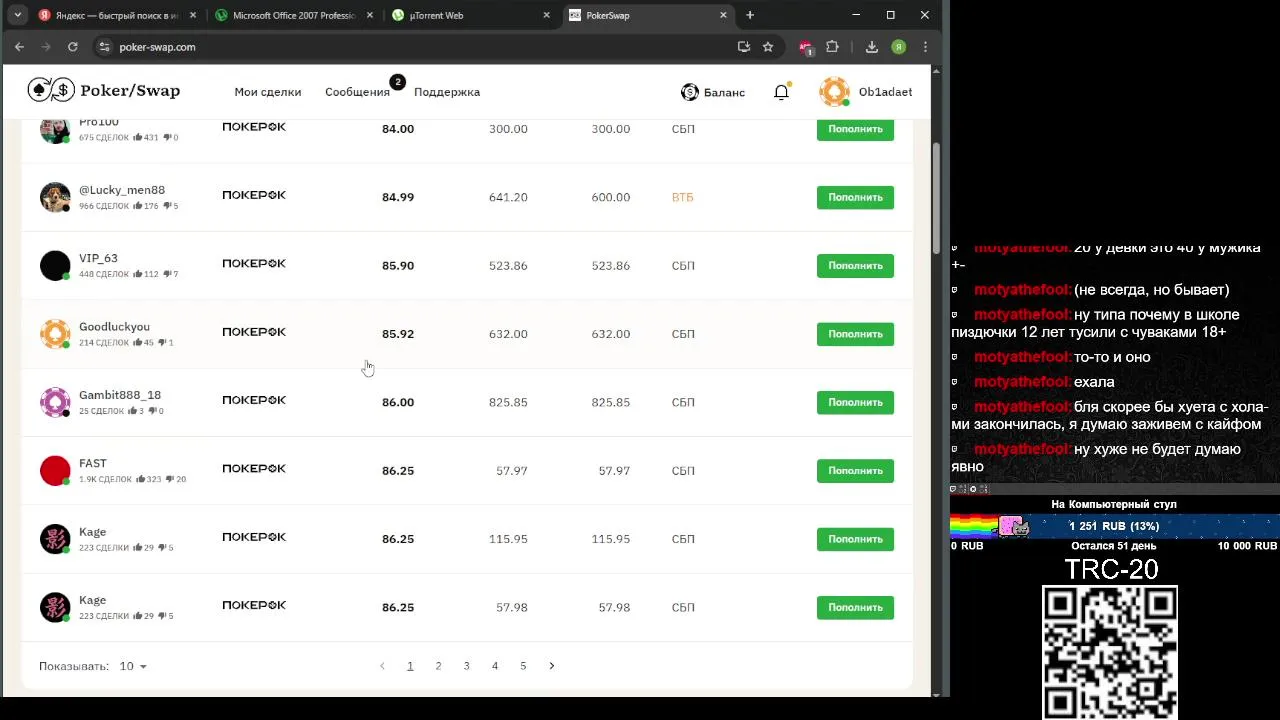
Task: Click the TRC-20 QR code
Action: point(1110,652)
